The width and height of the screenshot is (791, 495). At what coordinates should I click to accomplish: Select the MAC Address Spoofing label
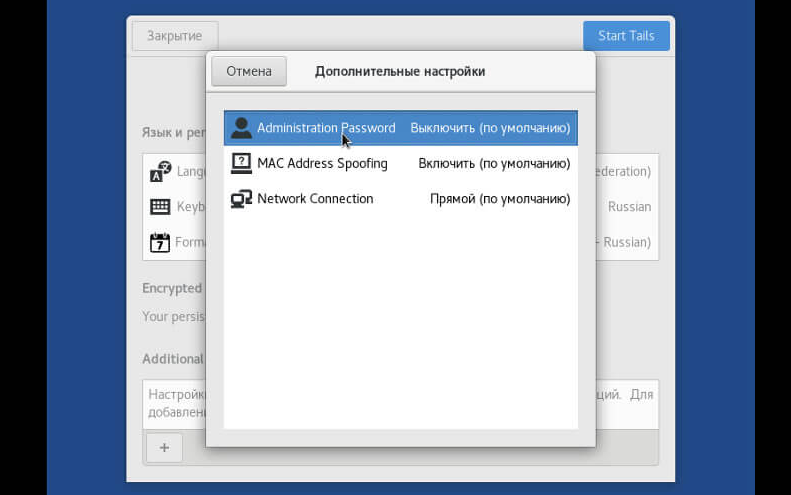pyautogui.click(x=322, y=163)
